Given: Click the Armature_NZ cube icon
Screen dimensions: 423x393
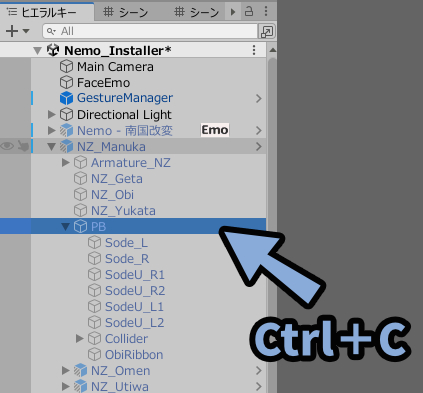Looking at the screenshot, I should (80, 162).
